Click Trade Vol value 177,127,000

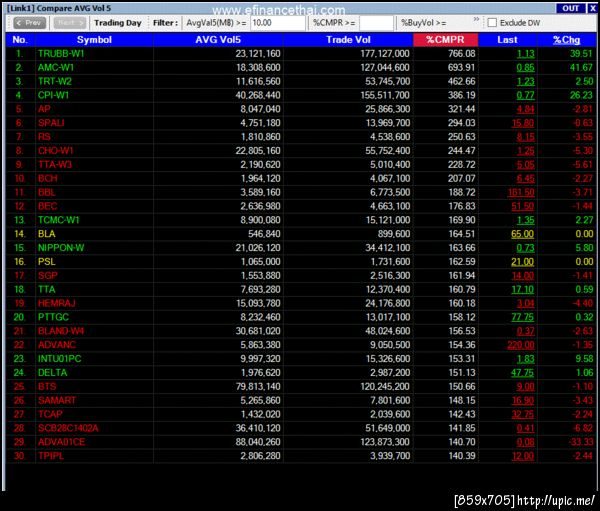(x=385, y=54)
